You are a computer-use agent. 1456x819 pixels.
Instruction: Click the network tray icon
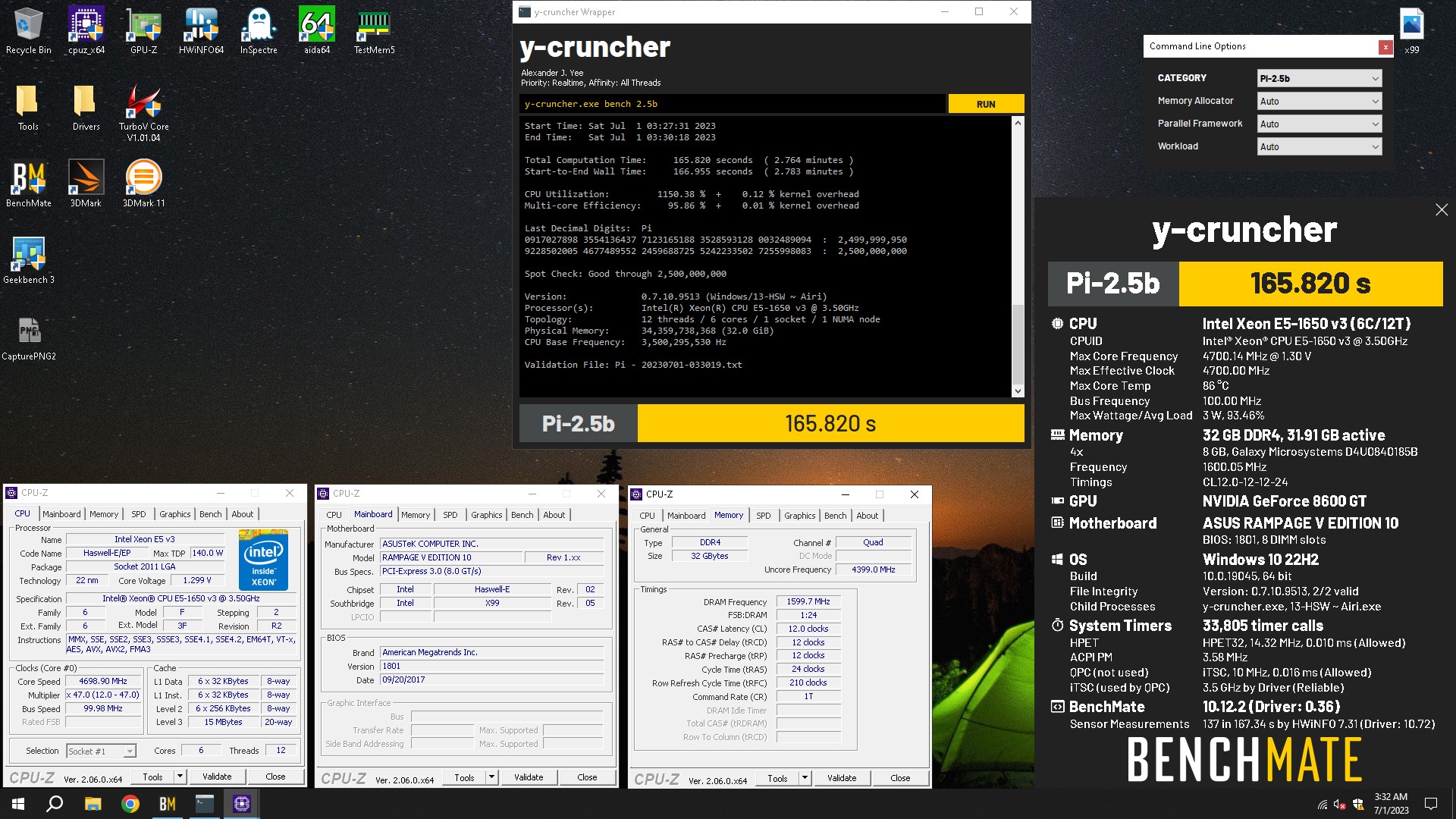(1323, 805)
